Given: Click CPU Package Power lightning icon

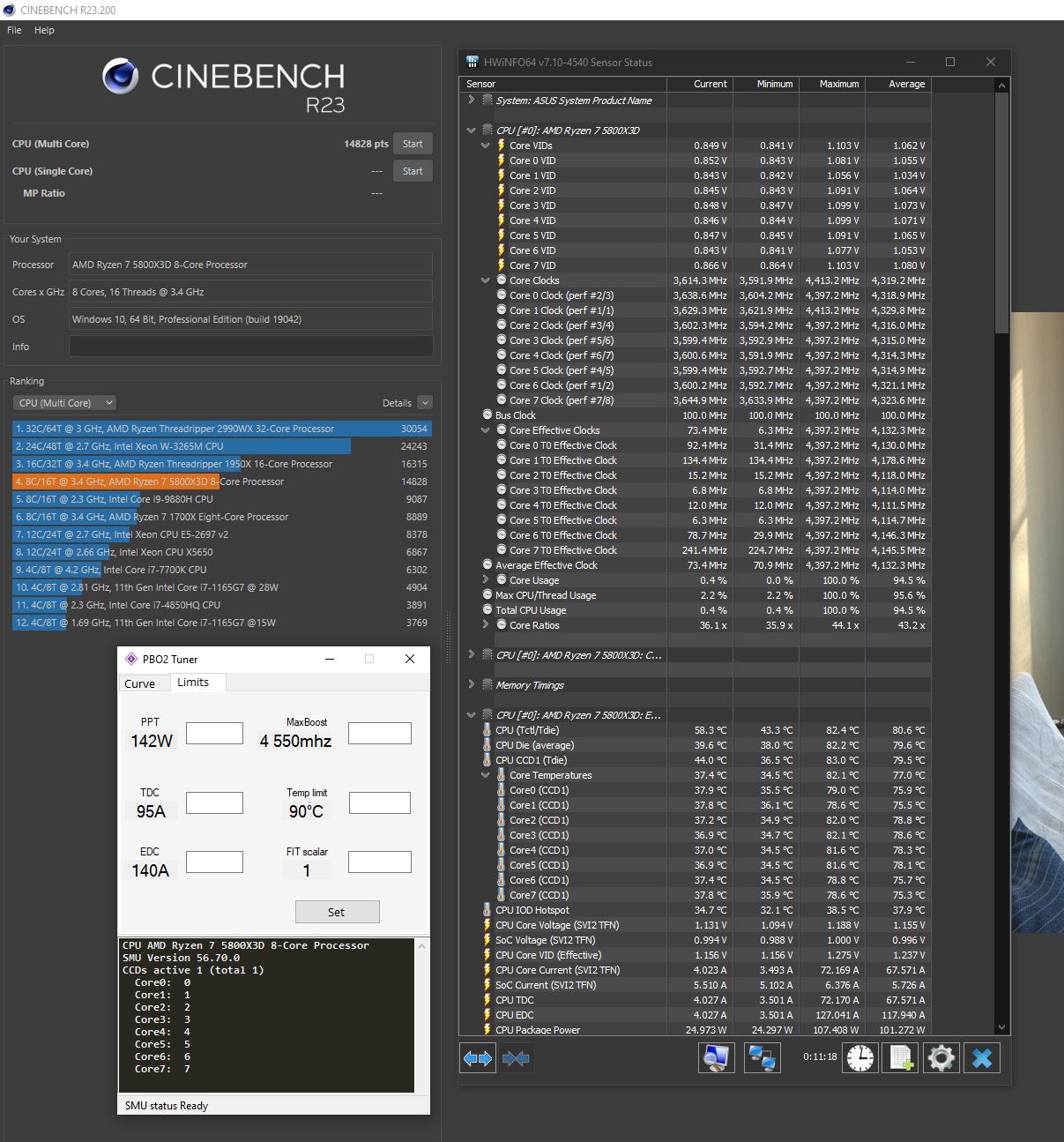Looking at the screenshot, I should (487, 1029).
